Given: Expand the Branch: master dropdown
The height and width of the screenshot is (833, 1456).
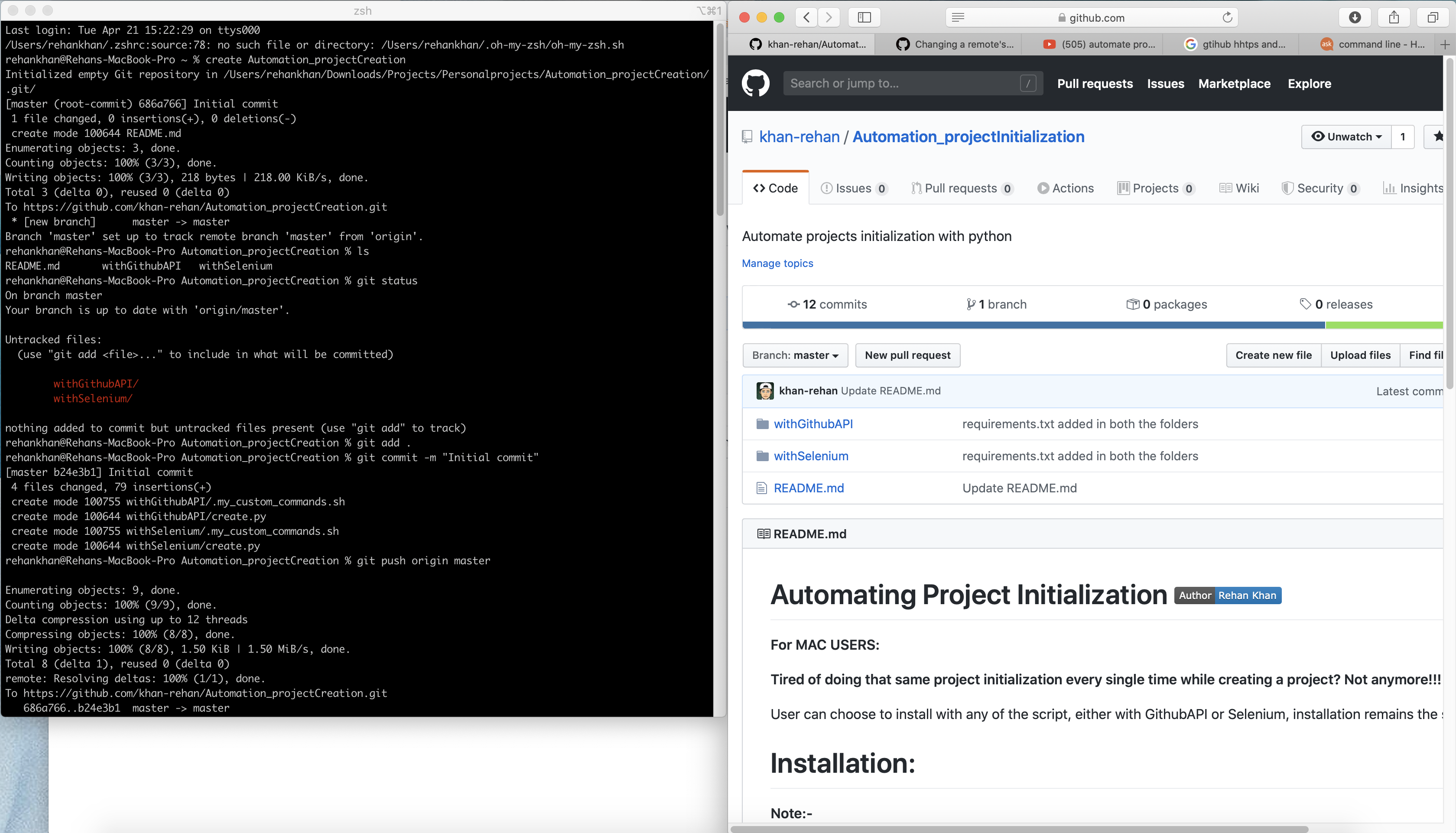Looking at the screenshot, I should [795, 355].
